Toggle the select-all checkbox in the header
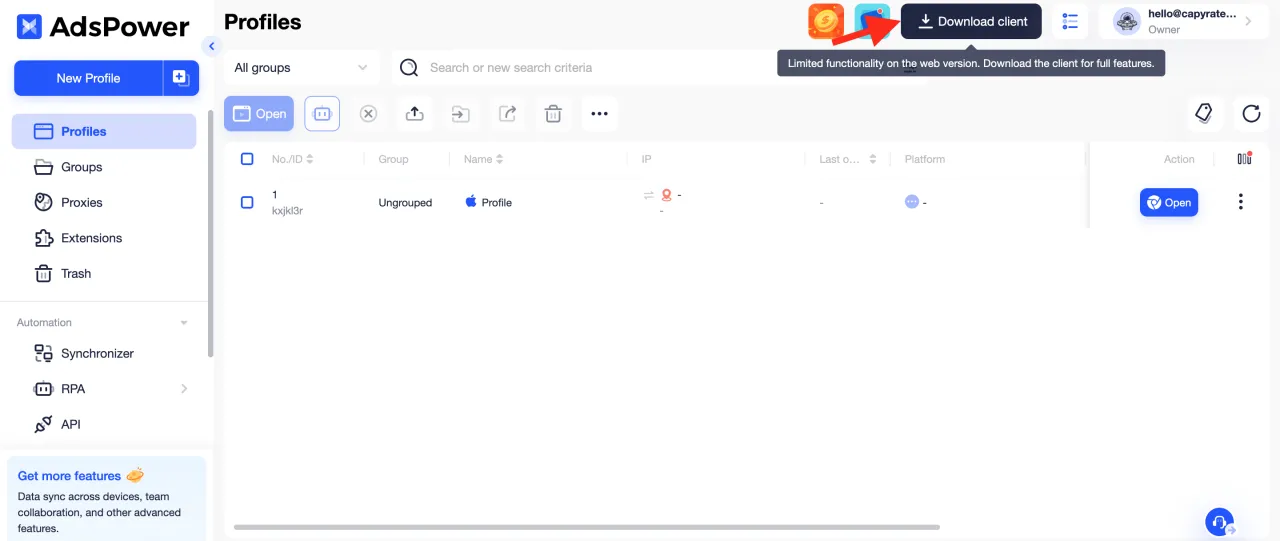 [247, 159]
